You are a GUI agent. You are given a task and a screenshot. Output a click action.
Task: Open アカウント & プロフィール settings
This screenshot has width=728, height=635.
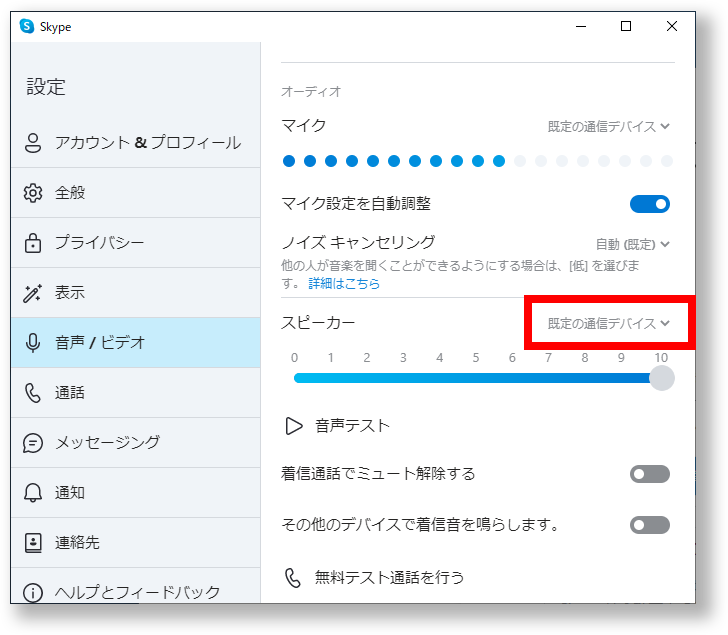pos(136,143)
